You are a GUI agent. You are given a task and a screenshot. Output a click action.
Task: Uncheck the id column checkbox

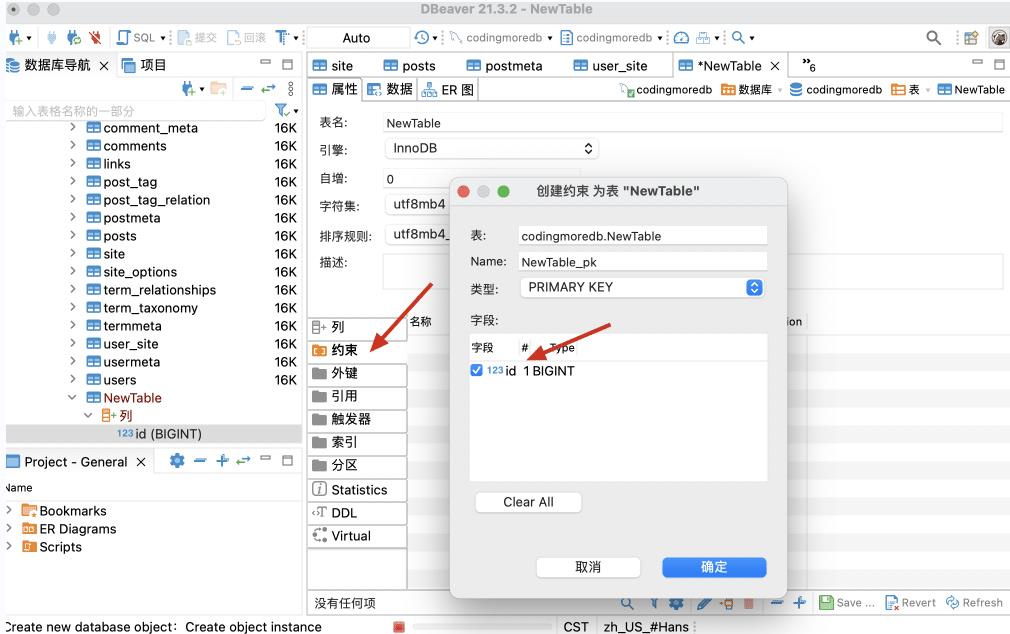pos(476,371)
